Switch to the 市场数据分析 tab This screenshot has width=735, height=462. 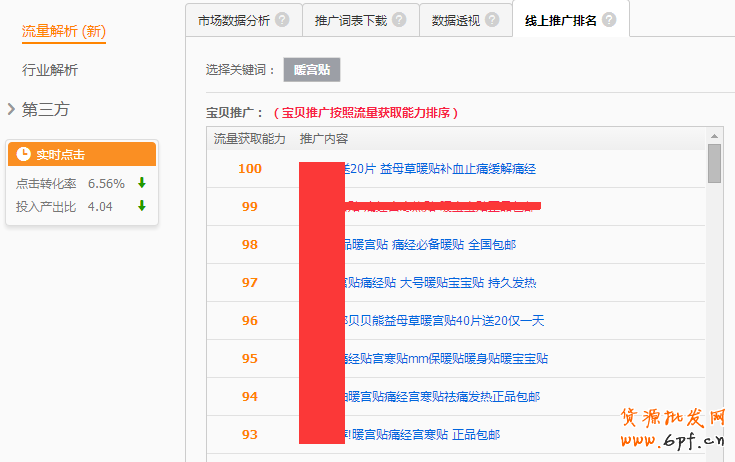(229, 20)
